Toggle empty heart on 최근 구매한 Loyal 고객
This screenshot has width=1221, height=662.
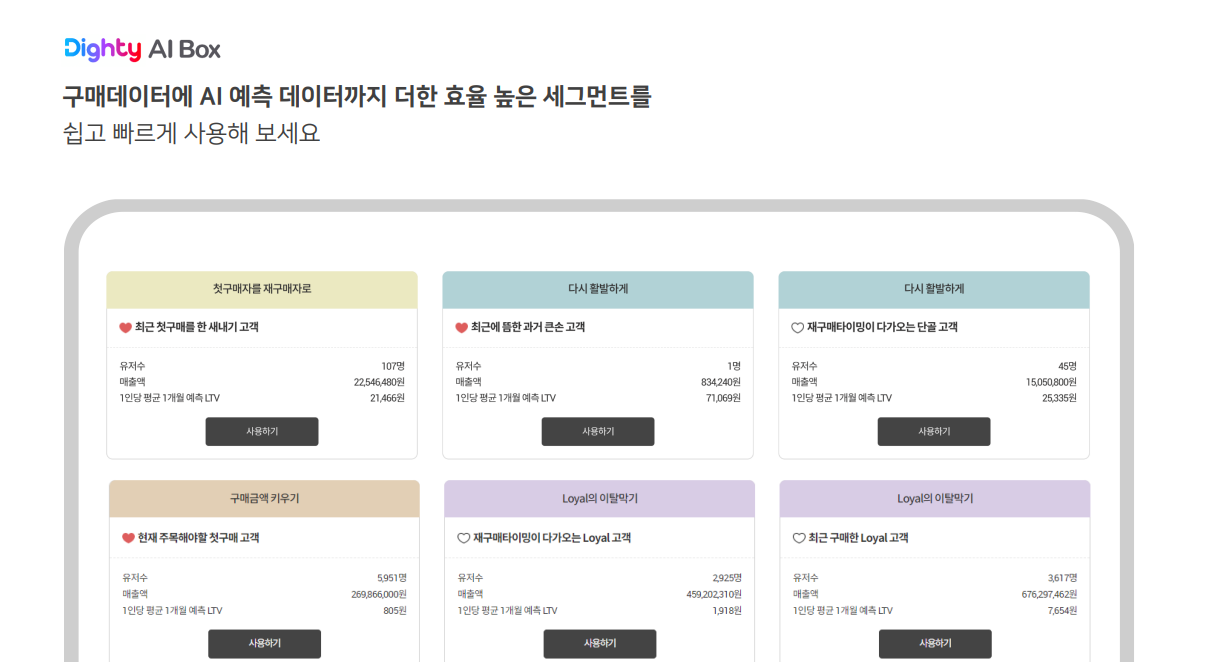[798, 538]
